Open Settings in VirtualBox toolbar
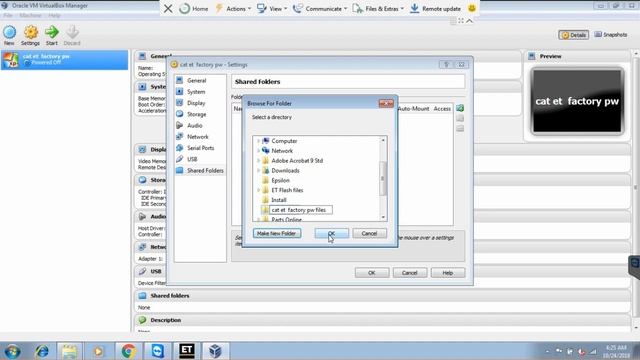Image resolution: width=640 pixels, height=360 pixels. point(31,35)
